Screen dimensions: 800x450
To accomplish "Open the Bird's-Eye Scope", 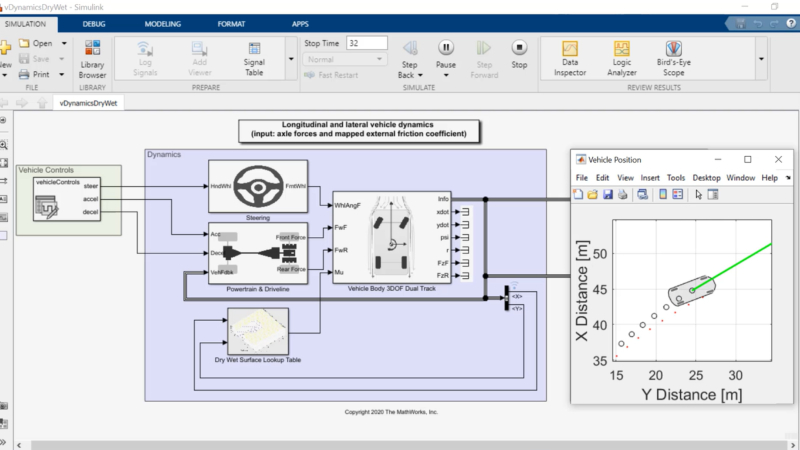I will click(x=674, y=59).
